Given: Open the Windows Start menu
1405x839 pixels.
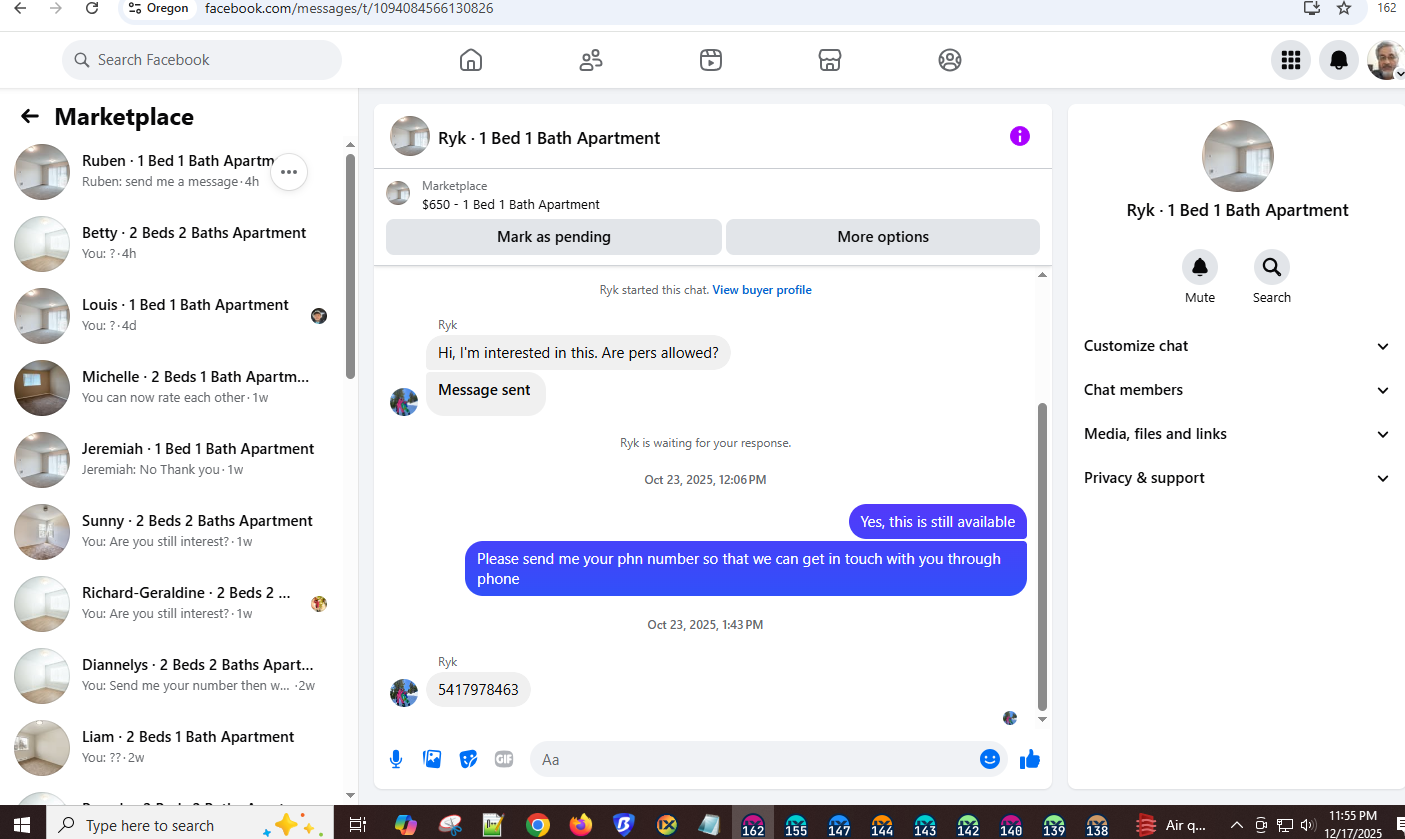Looking at the screenshot, I should point(22,825).
